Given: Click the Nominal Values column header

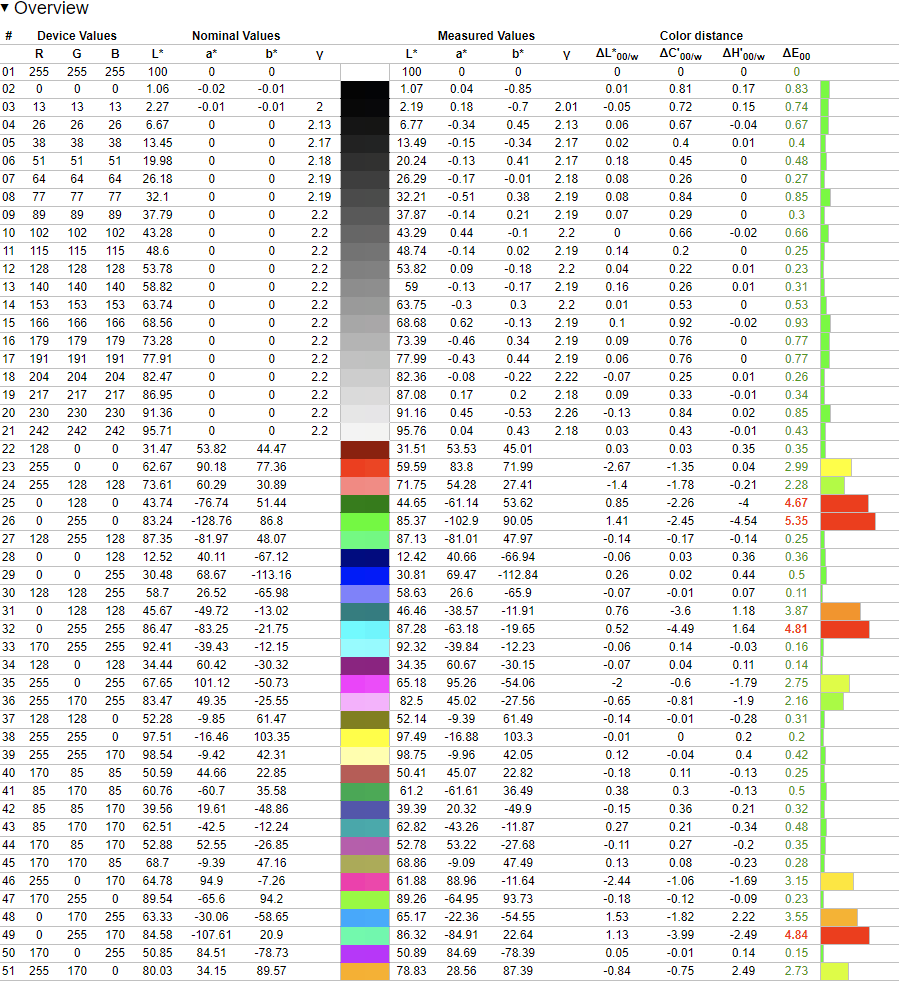Looking at the screenshot, I should (236, 36).
